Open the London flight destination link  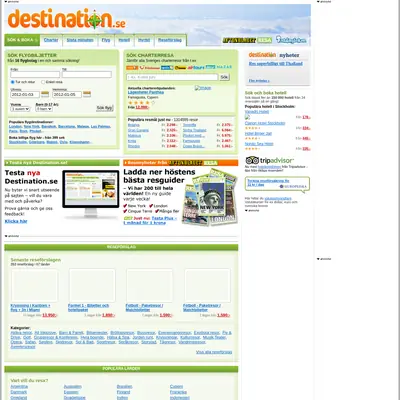[15, 127]
